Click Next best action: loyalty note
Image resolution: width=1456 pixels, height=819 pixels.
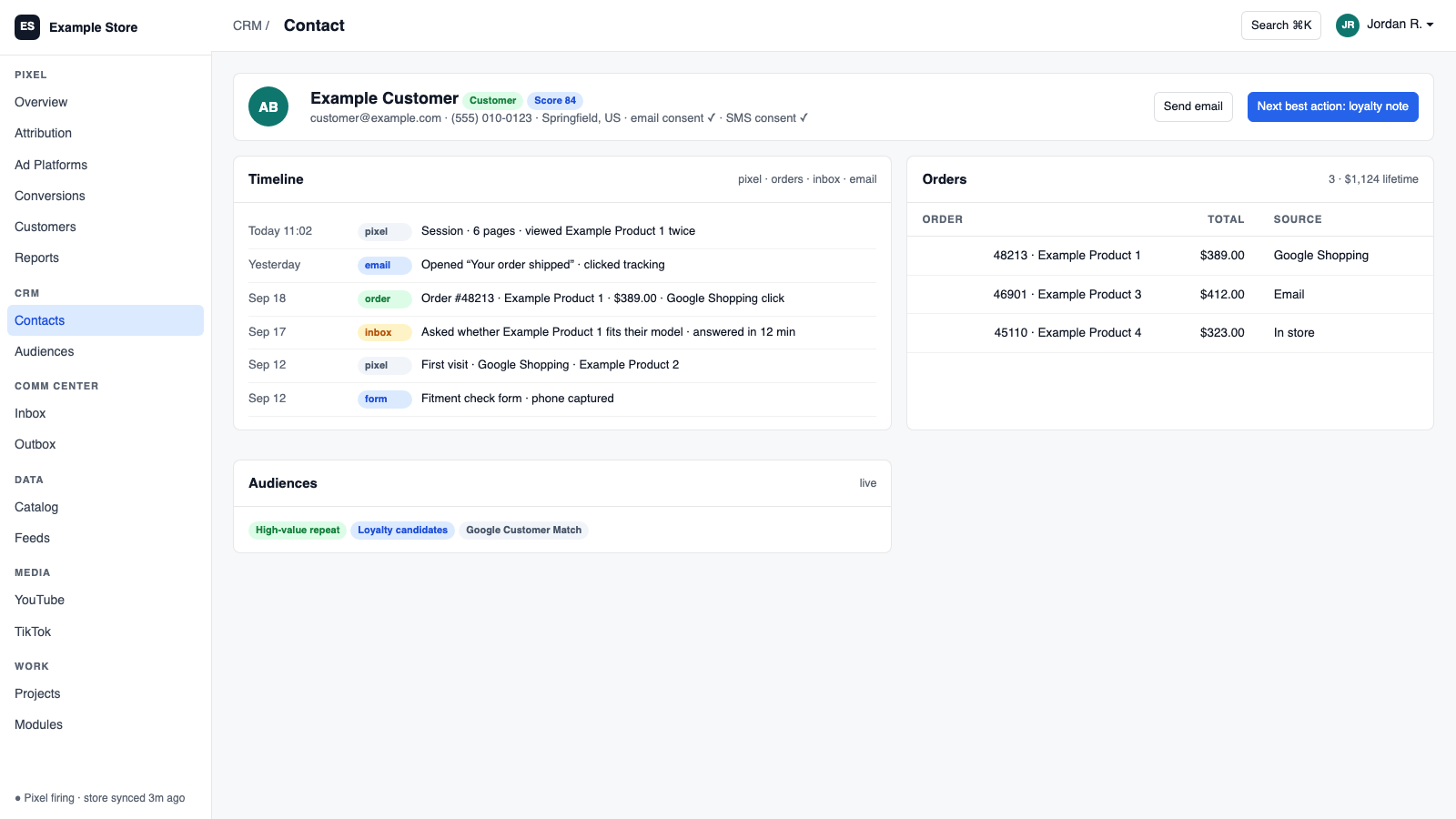point(1332,106)
